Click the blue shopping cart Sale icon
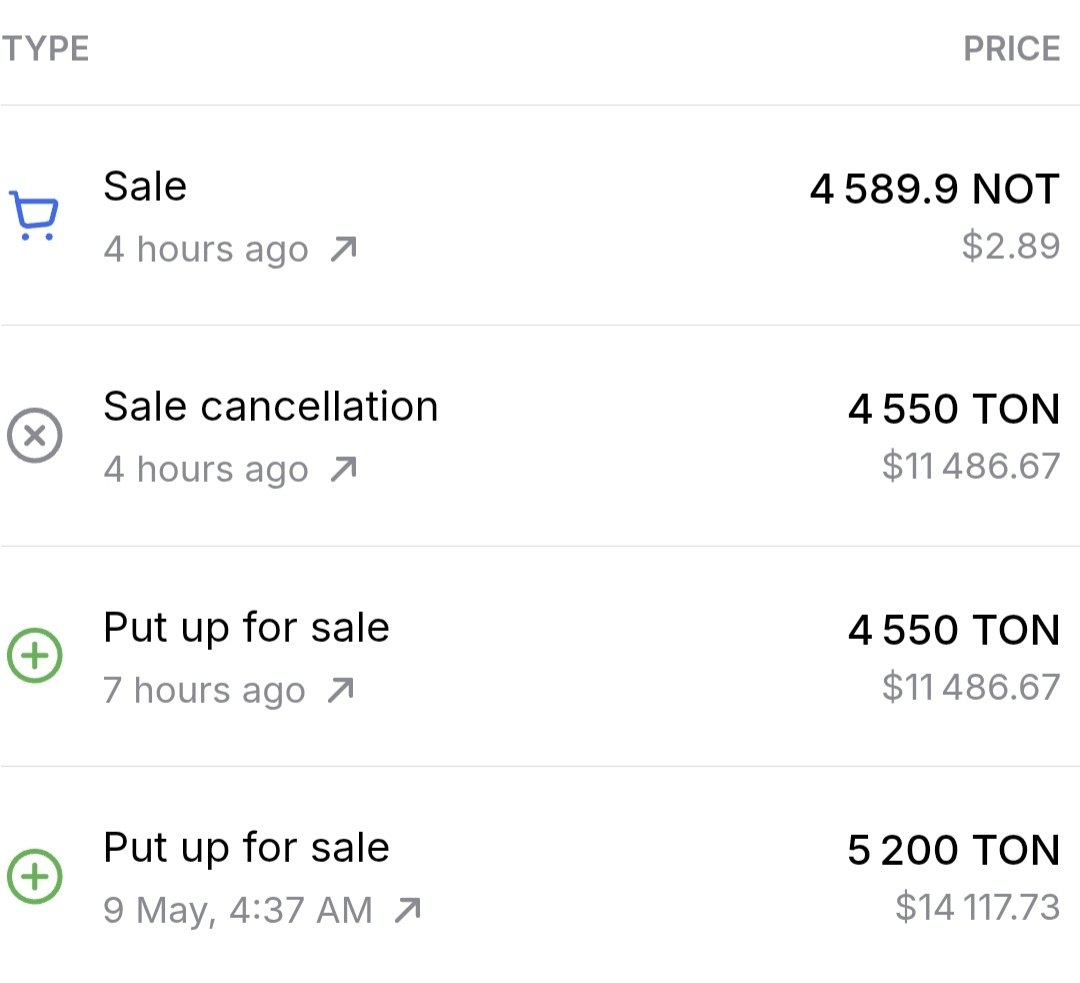The height and width of the screenshot is (983, 1080). pos(34,216)
